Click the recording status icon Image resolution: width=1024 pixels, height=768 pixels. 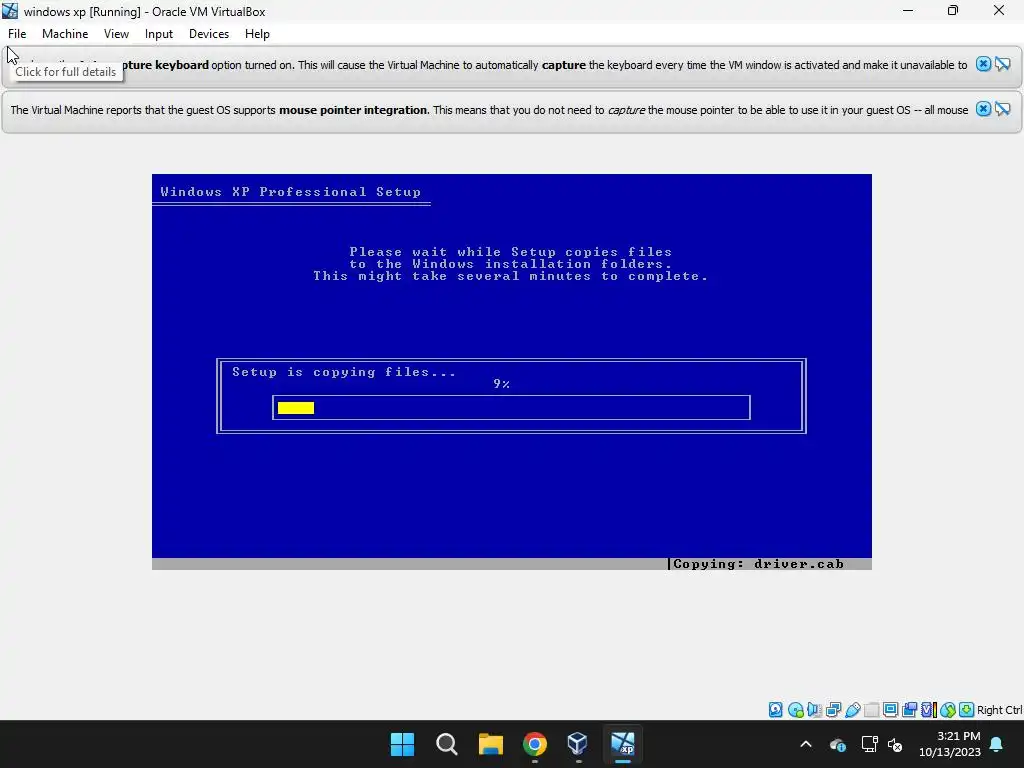click(909, 710)
